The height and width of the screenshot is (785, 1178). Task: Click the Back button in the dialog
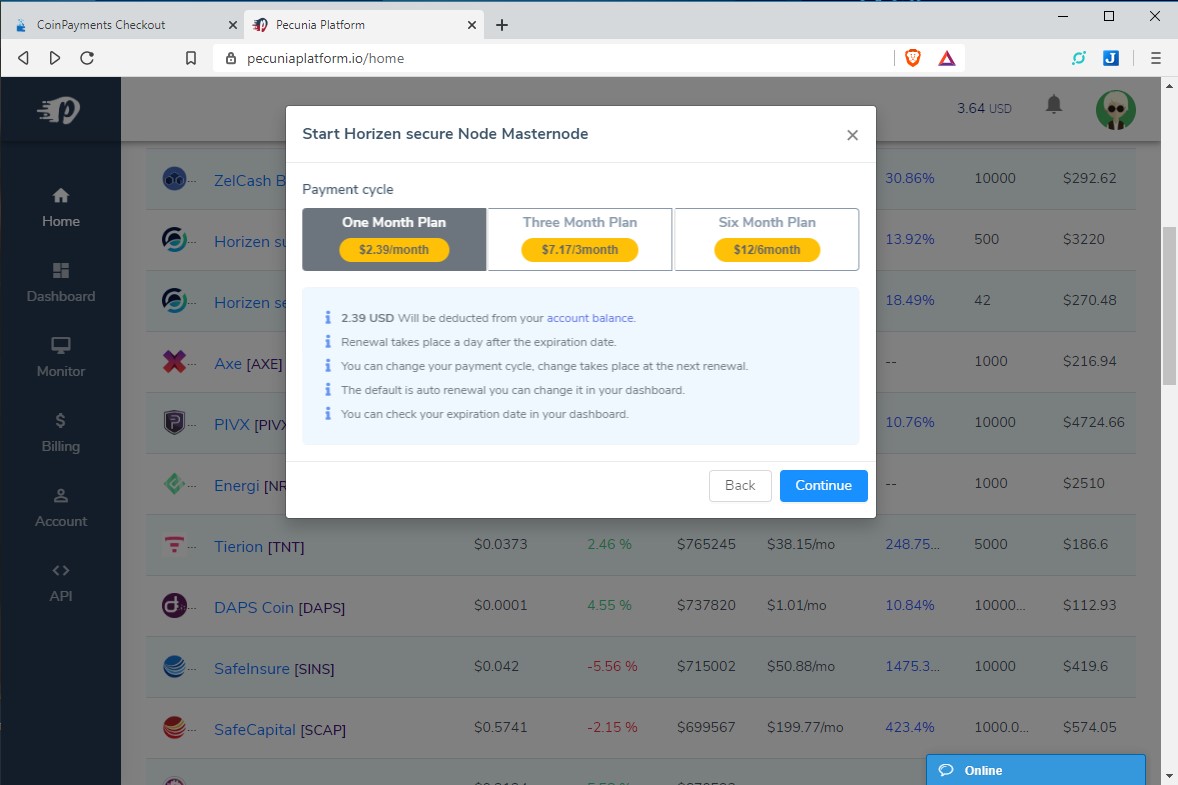click(x=740, y=486)
